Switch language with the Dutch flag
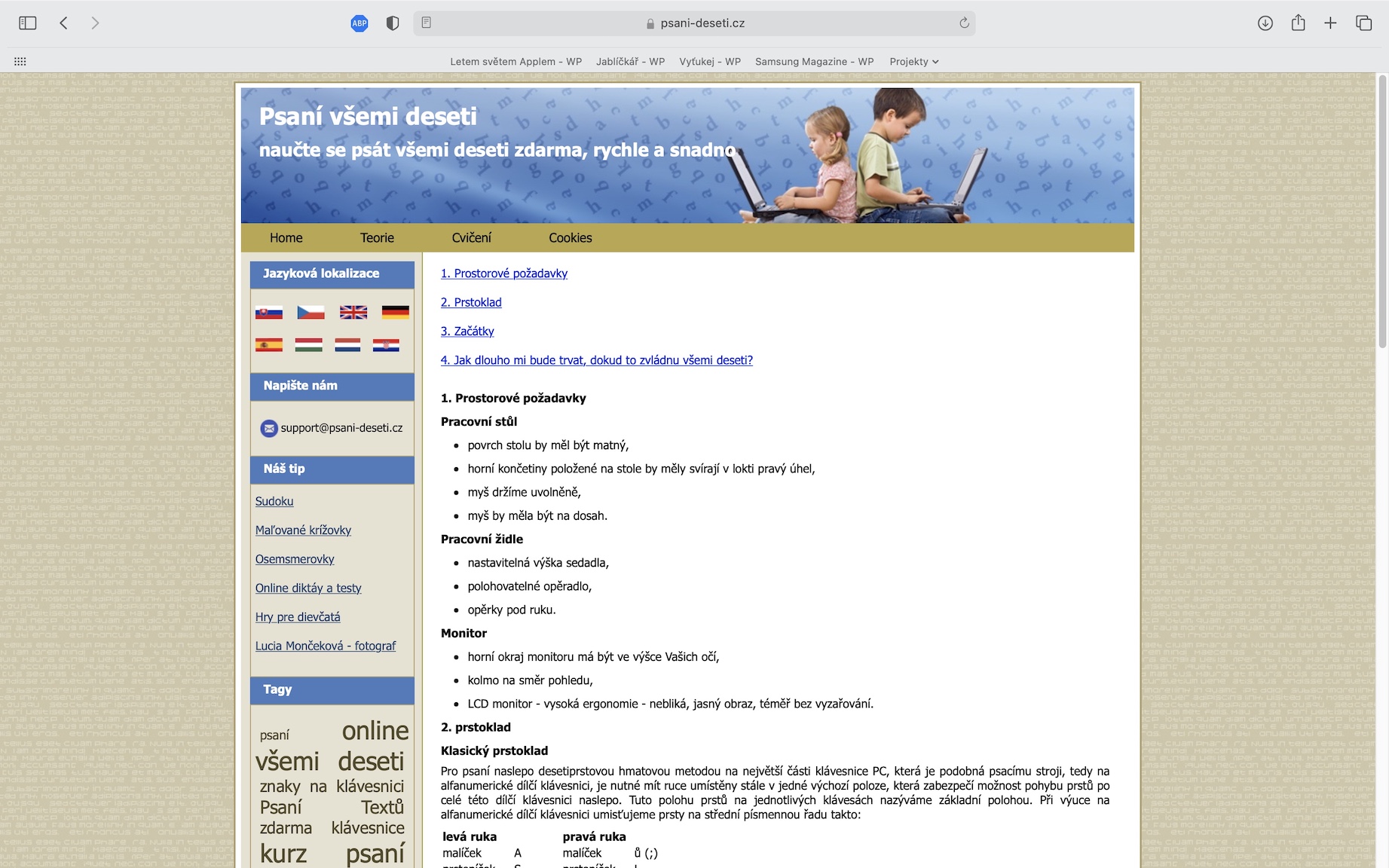Screen dimensions: 1389x868 pos(347,345)
